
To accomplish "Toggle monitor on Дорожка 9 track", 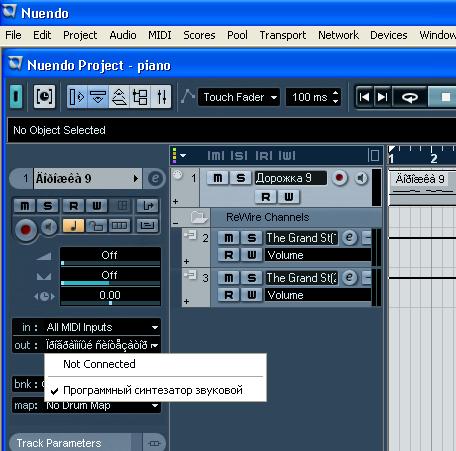I will [361, 178].
